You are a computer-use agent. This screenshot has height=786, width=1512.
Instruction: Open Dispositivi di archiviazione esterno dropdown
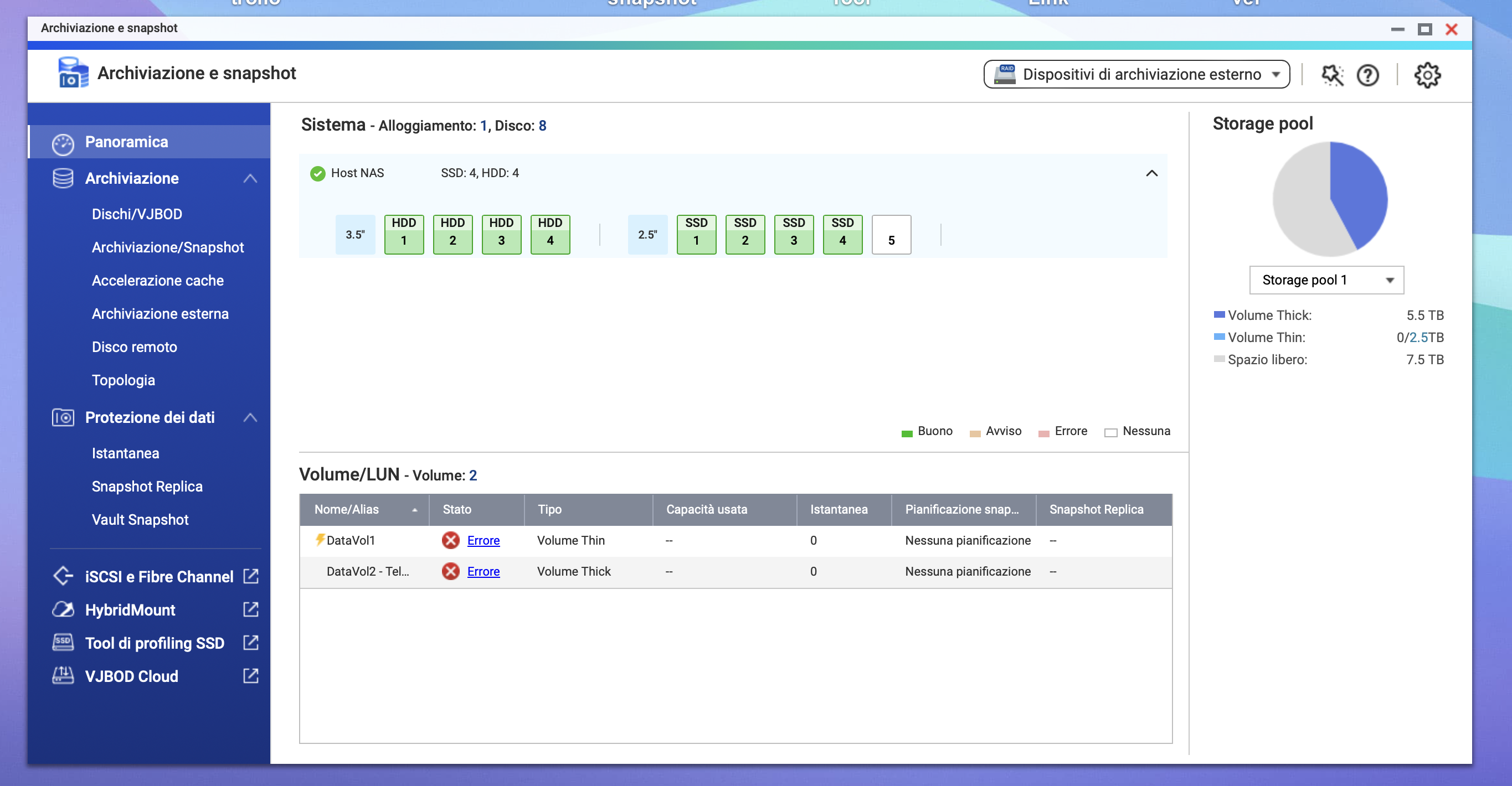[1136, 75]
